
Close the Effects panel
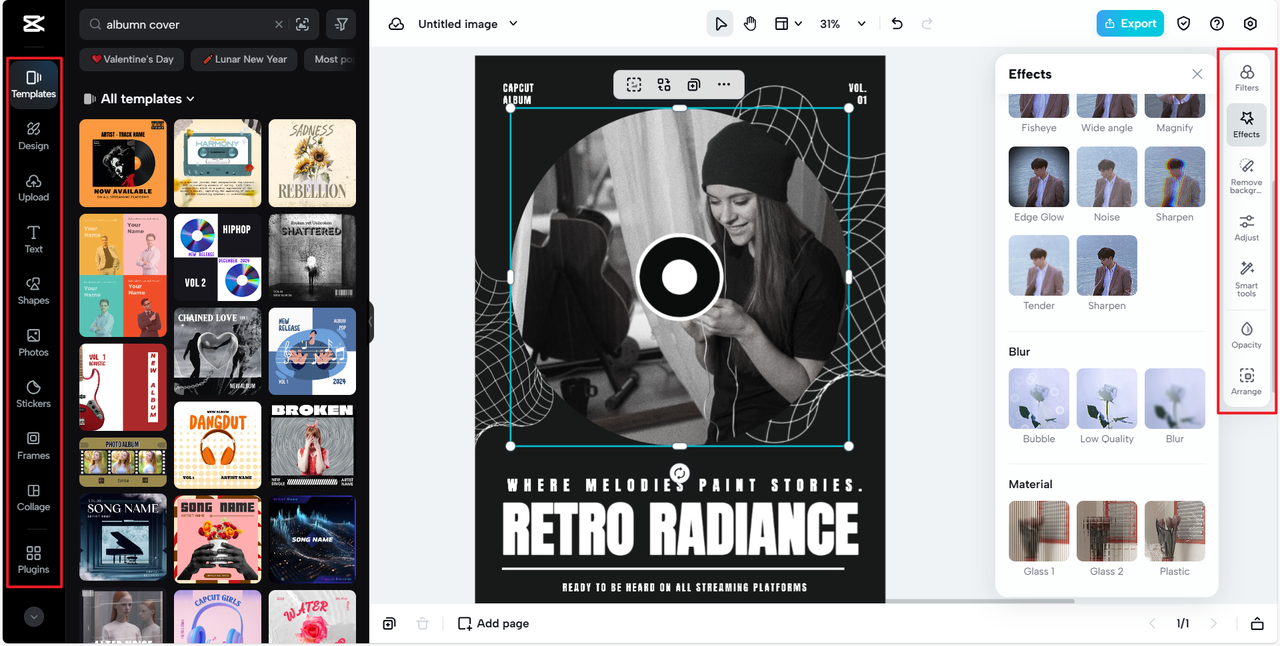point(1197,74)
